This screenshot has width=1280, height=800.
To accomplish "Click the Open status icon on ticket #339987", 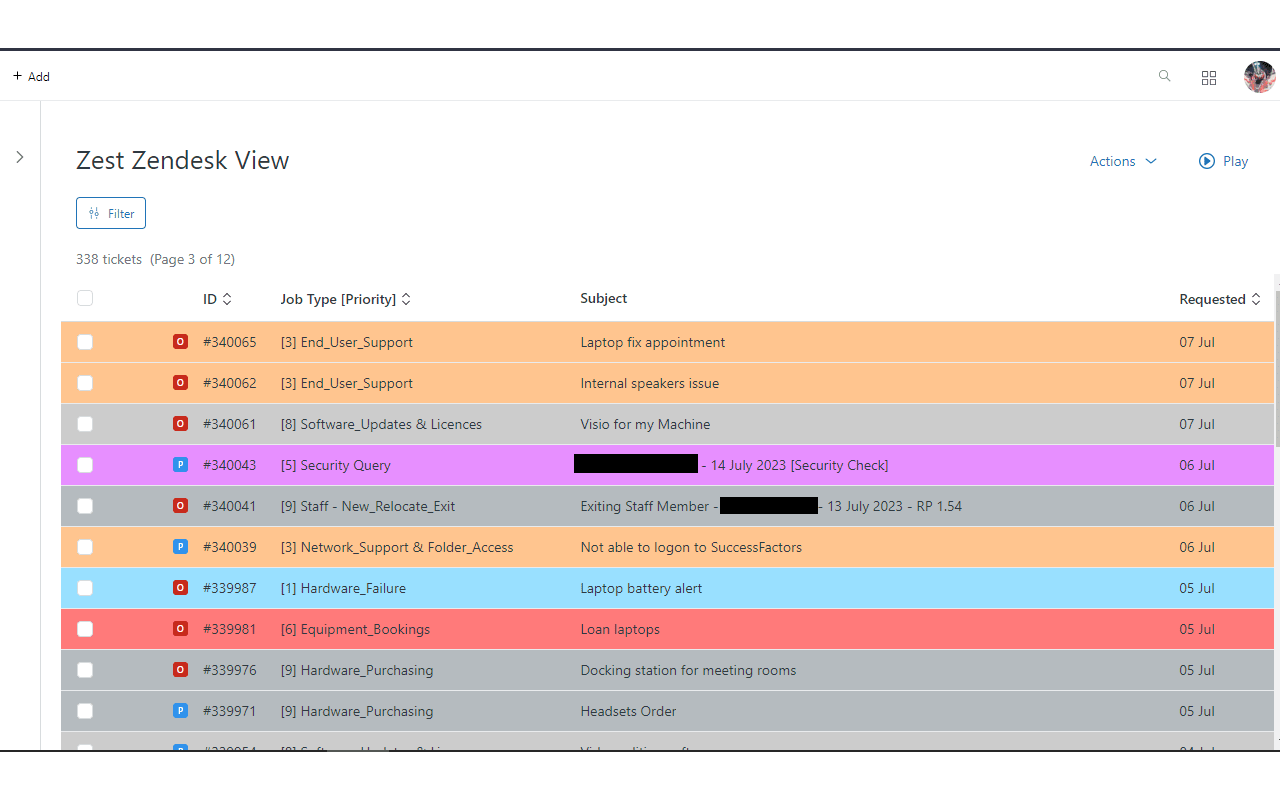I will [180, 588].
